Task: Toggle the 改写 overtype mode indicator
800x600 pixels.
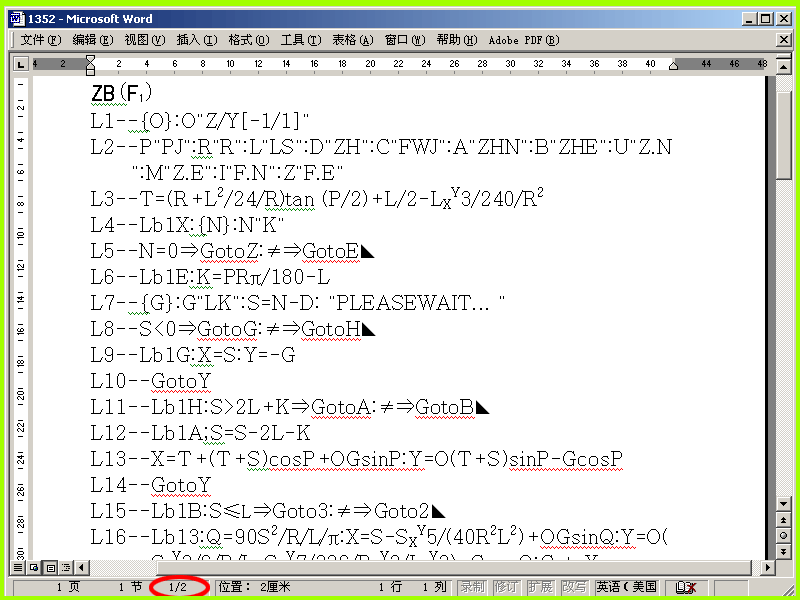Action: click(x=574, y=587)
